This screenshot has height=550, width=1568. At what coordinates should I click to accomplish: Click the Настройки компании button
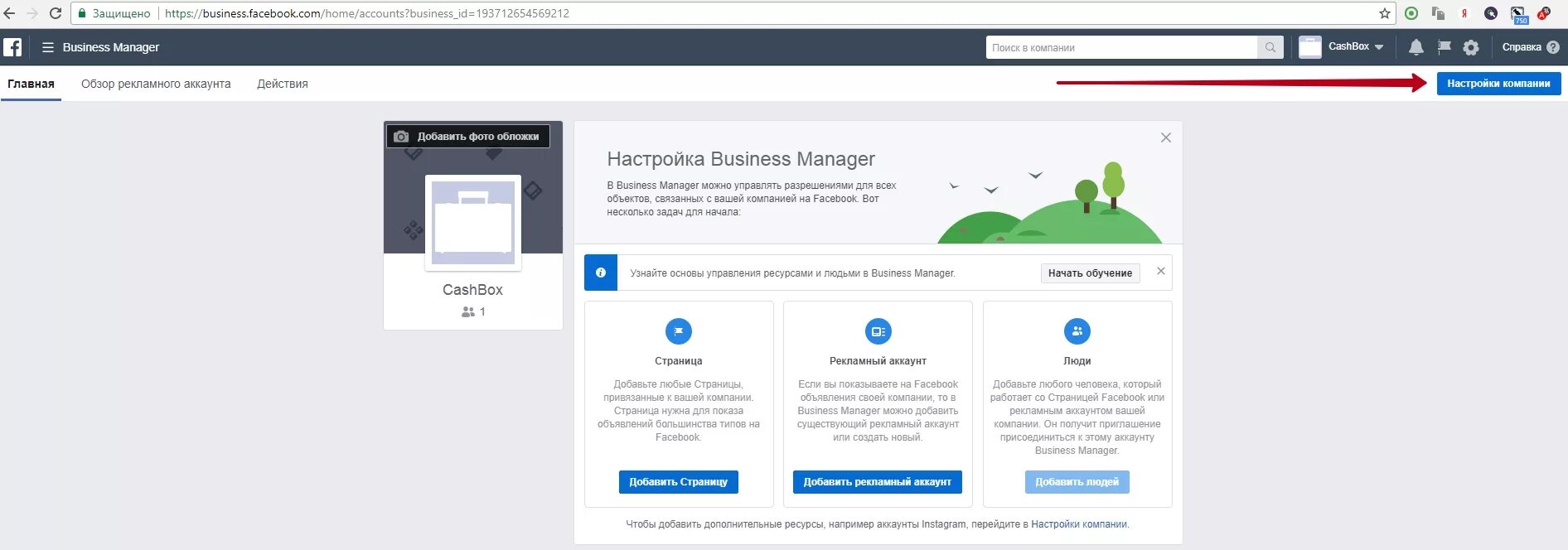(1498, 84)
